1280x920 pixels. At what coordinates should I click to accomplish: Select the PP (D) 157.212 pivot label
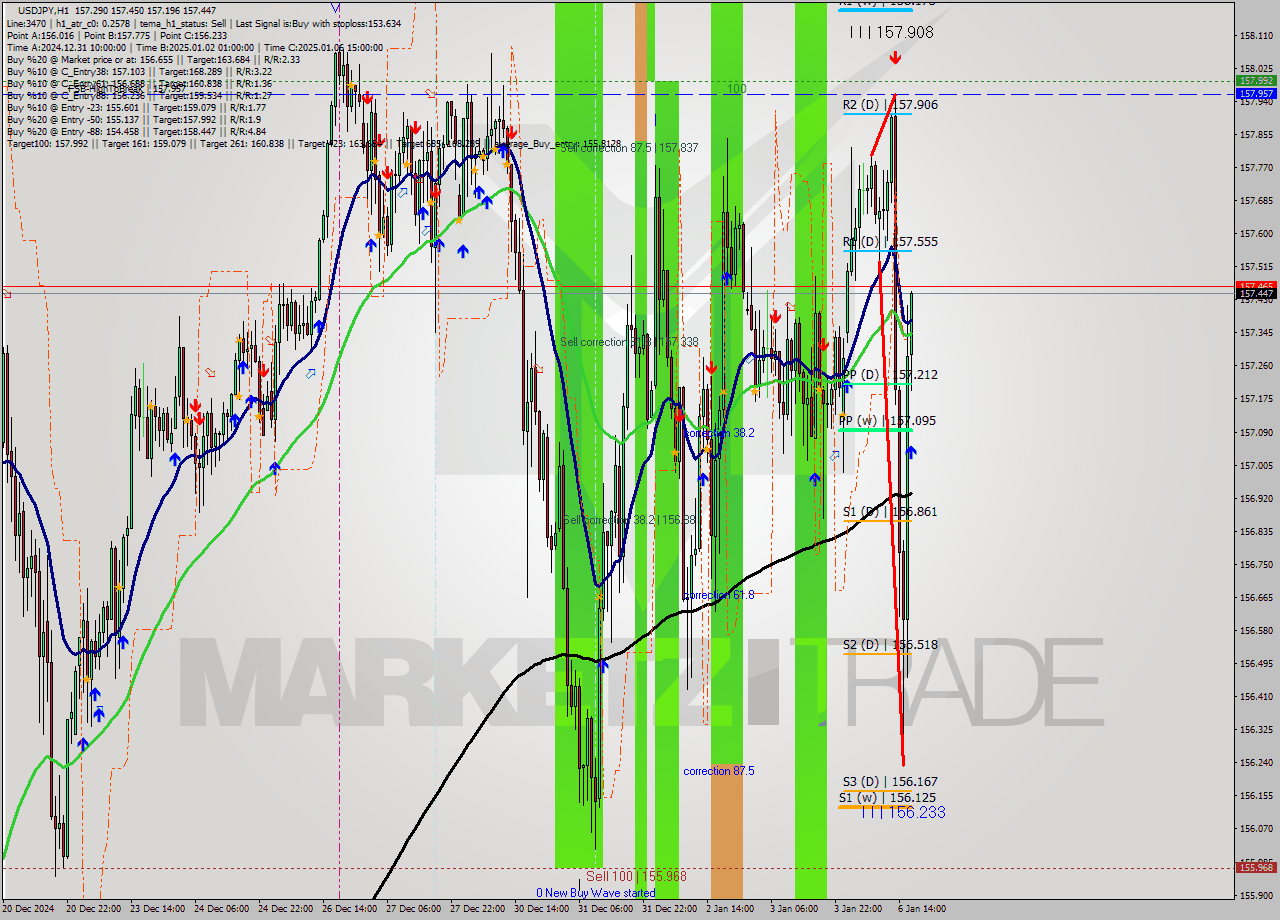click(x=890, y=375)
